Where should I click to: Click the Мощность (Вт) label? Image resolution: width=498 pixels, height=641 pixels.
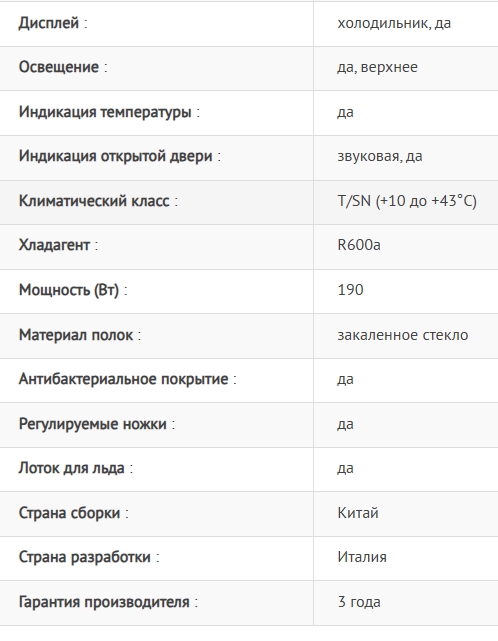pos(73,290)
